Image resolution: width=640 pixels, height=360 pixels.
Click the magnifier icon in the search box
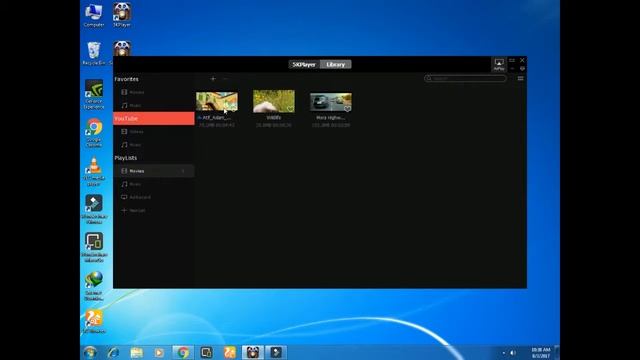tap(429, 78)
